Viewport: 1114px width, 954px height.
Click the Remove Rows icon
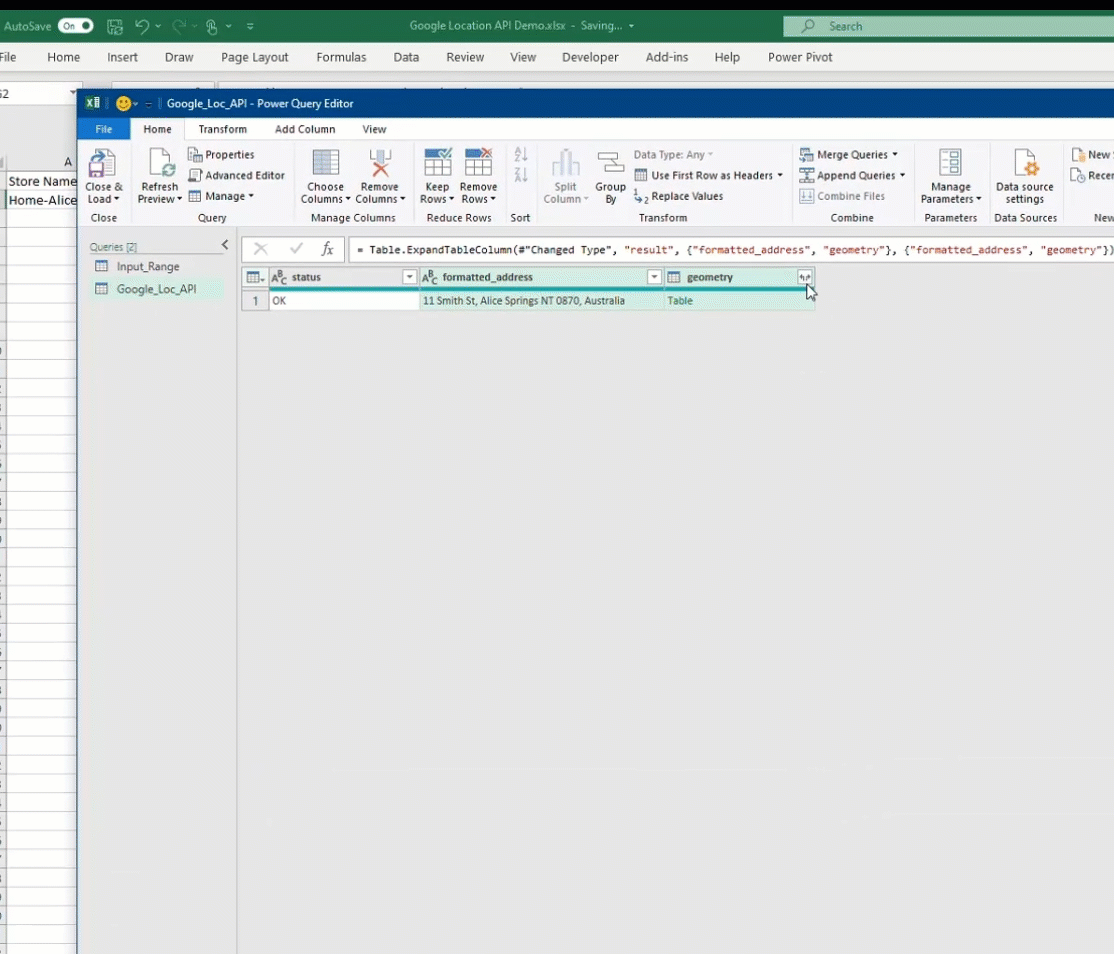478,163
